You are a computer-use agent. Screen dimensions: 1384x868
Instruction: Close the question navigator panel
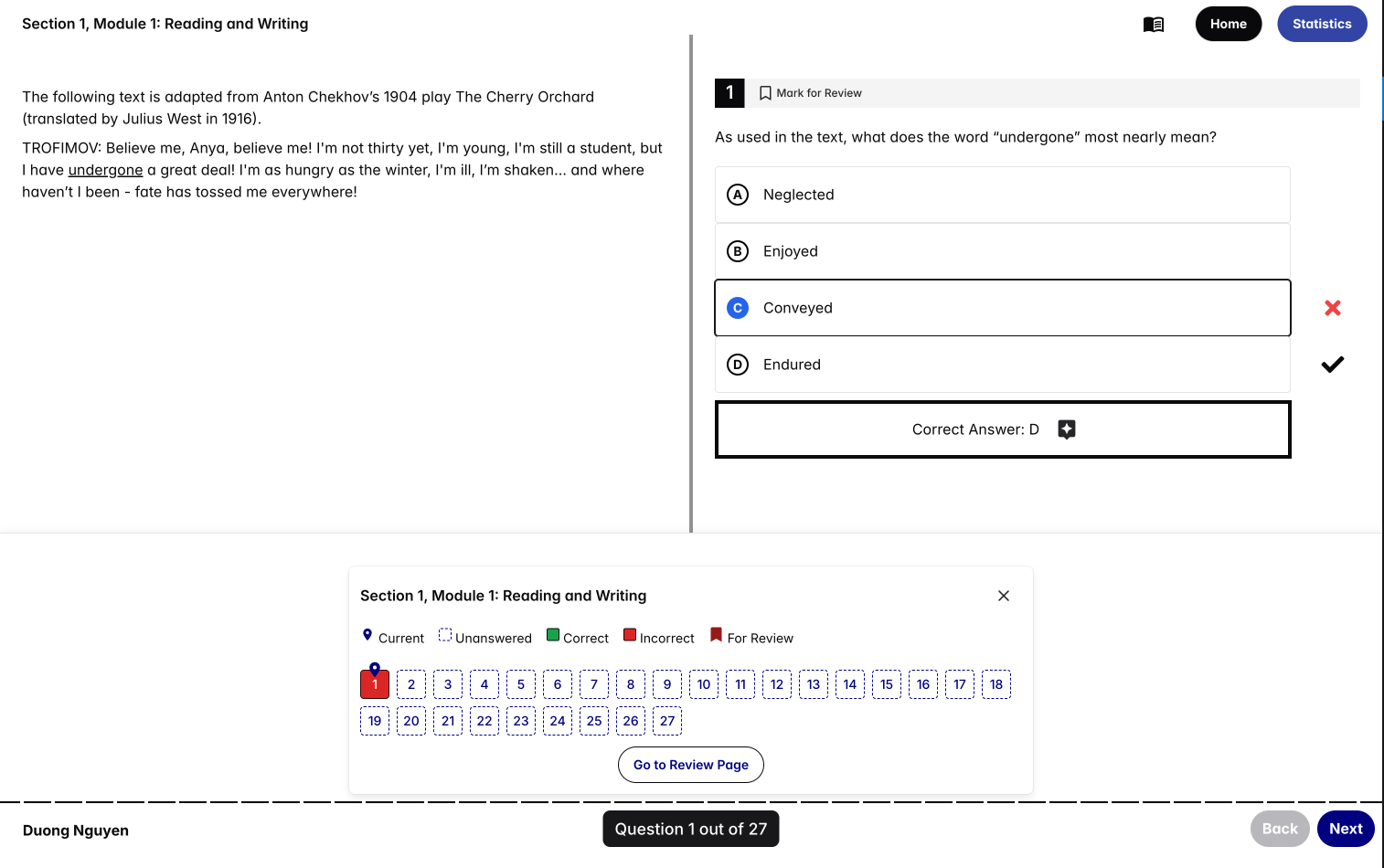point(1004,596)
